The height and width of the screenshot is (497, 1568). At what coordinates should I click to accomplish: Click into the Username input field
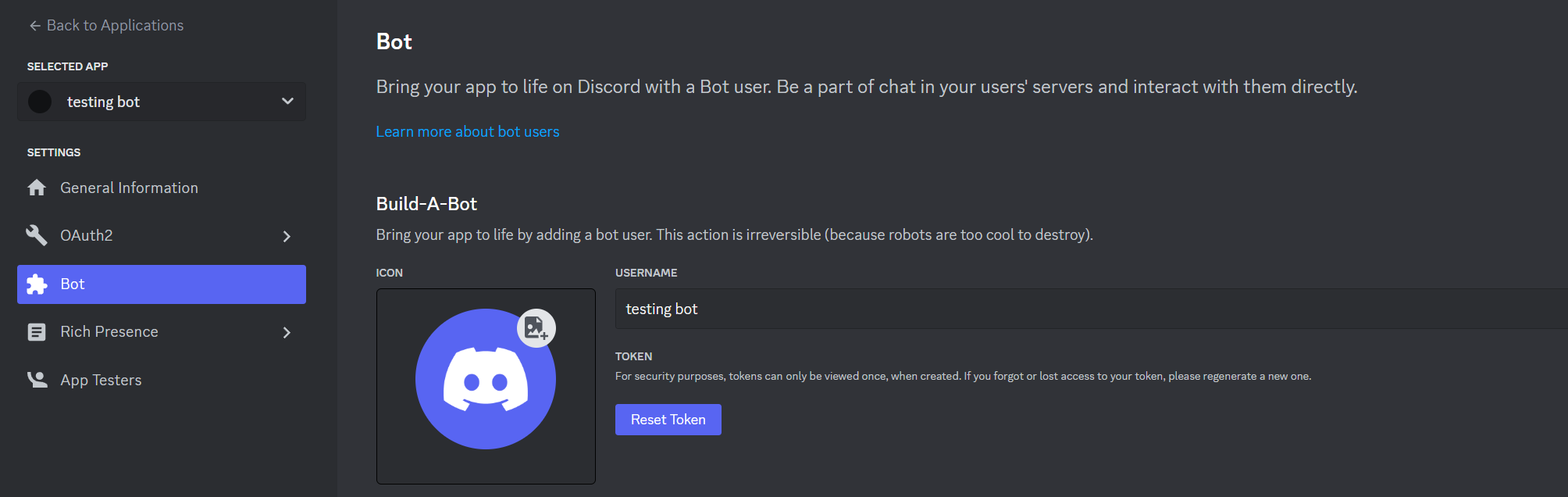click(x=1092, y=309)
